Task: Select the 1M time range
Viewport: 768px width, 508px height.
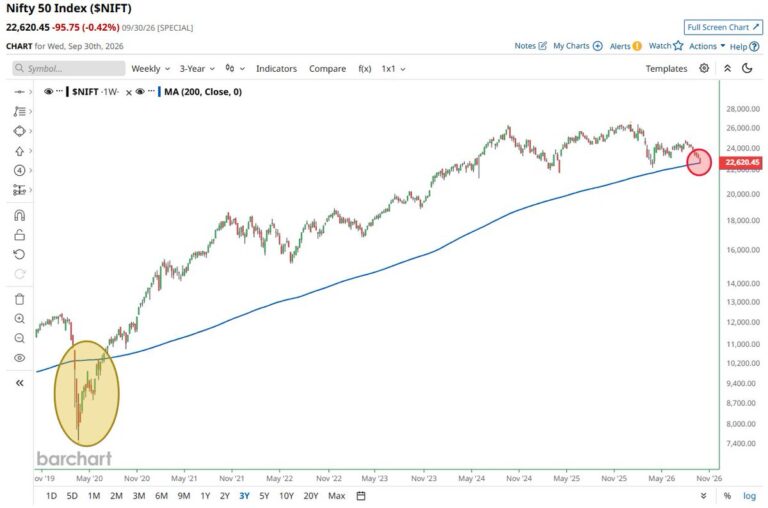Action: pos(94,496)
